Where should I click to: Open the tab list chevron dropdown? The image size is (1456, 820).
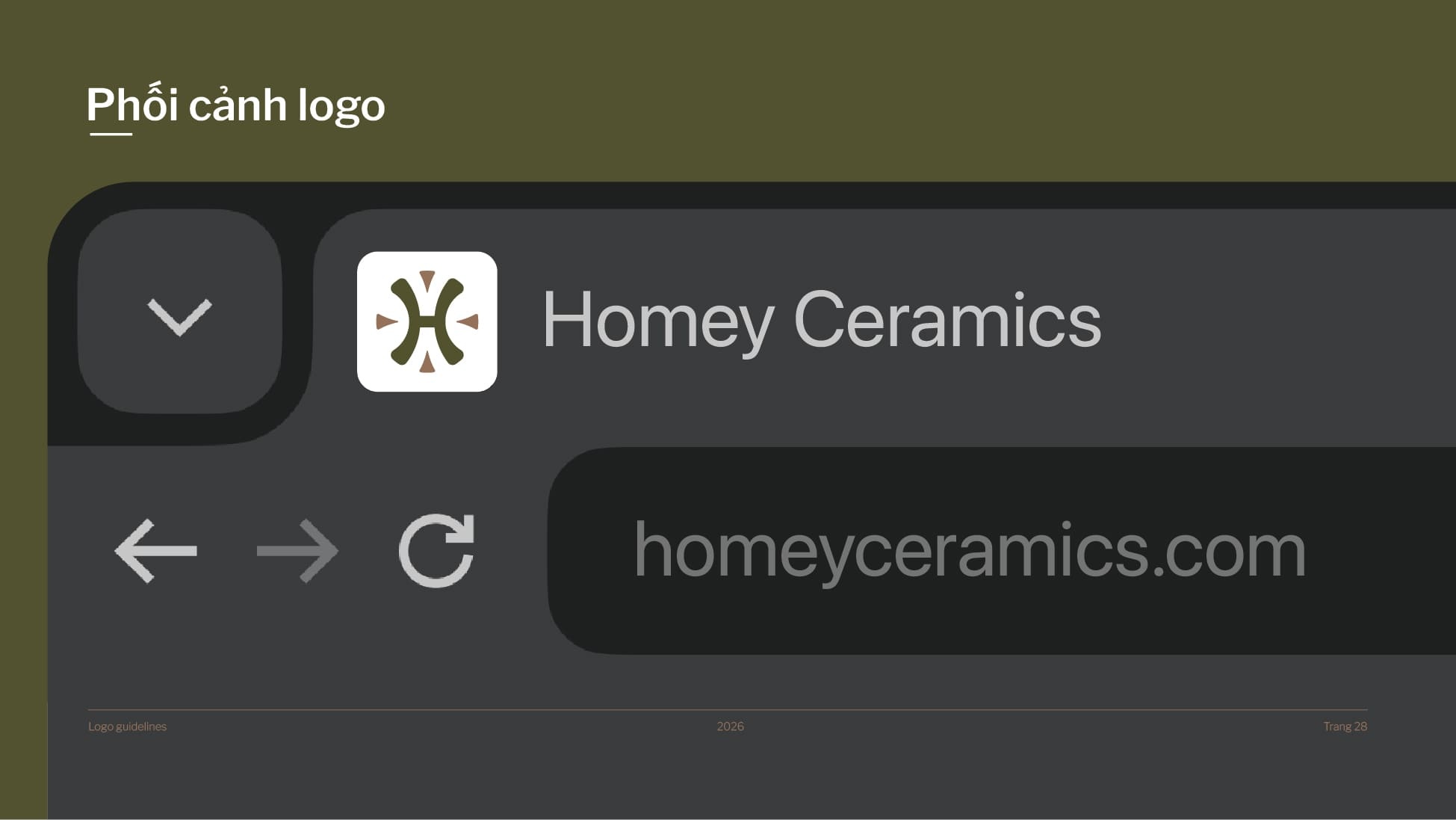[179, 315]
